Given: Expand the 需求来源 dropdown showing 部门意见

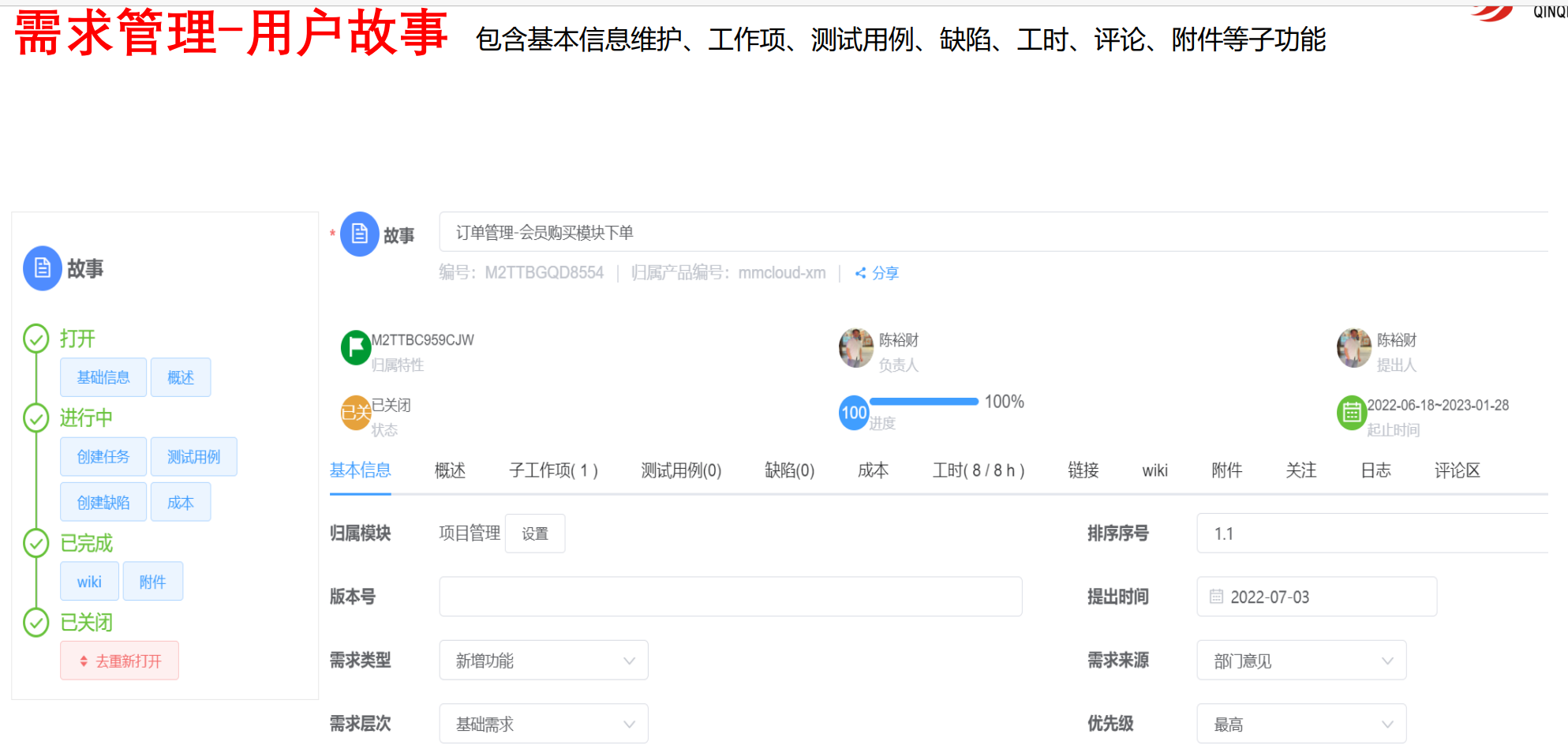Looking at the screenshot, I should 1301,661.
